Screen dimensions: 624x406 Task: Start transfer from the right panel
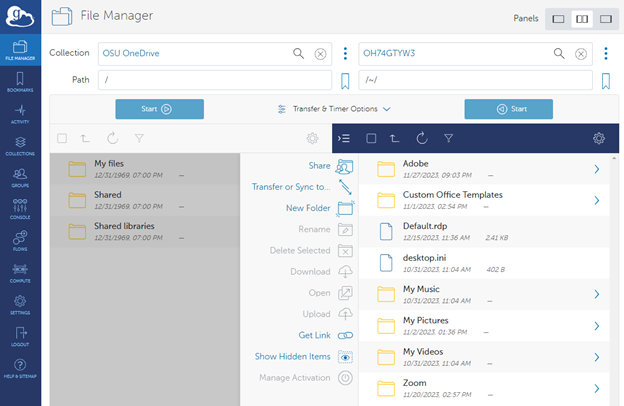509,109
